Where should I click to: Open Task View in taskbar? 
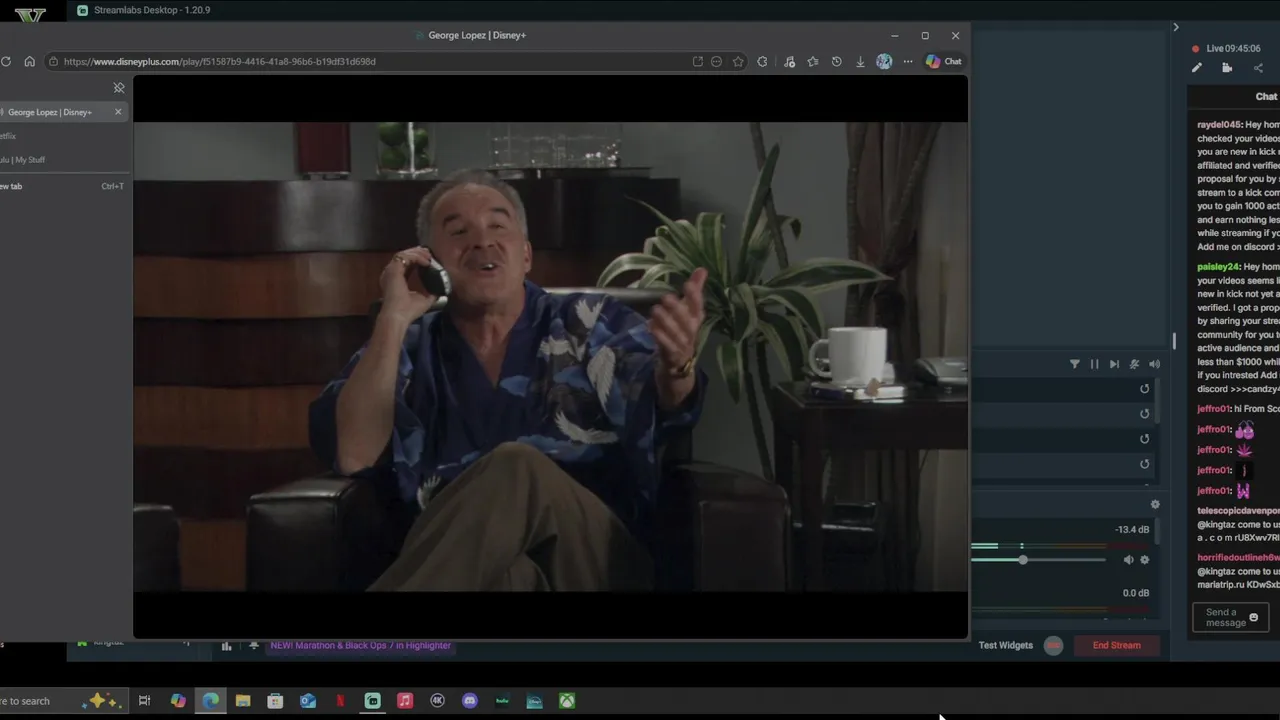tap(144, 701)
